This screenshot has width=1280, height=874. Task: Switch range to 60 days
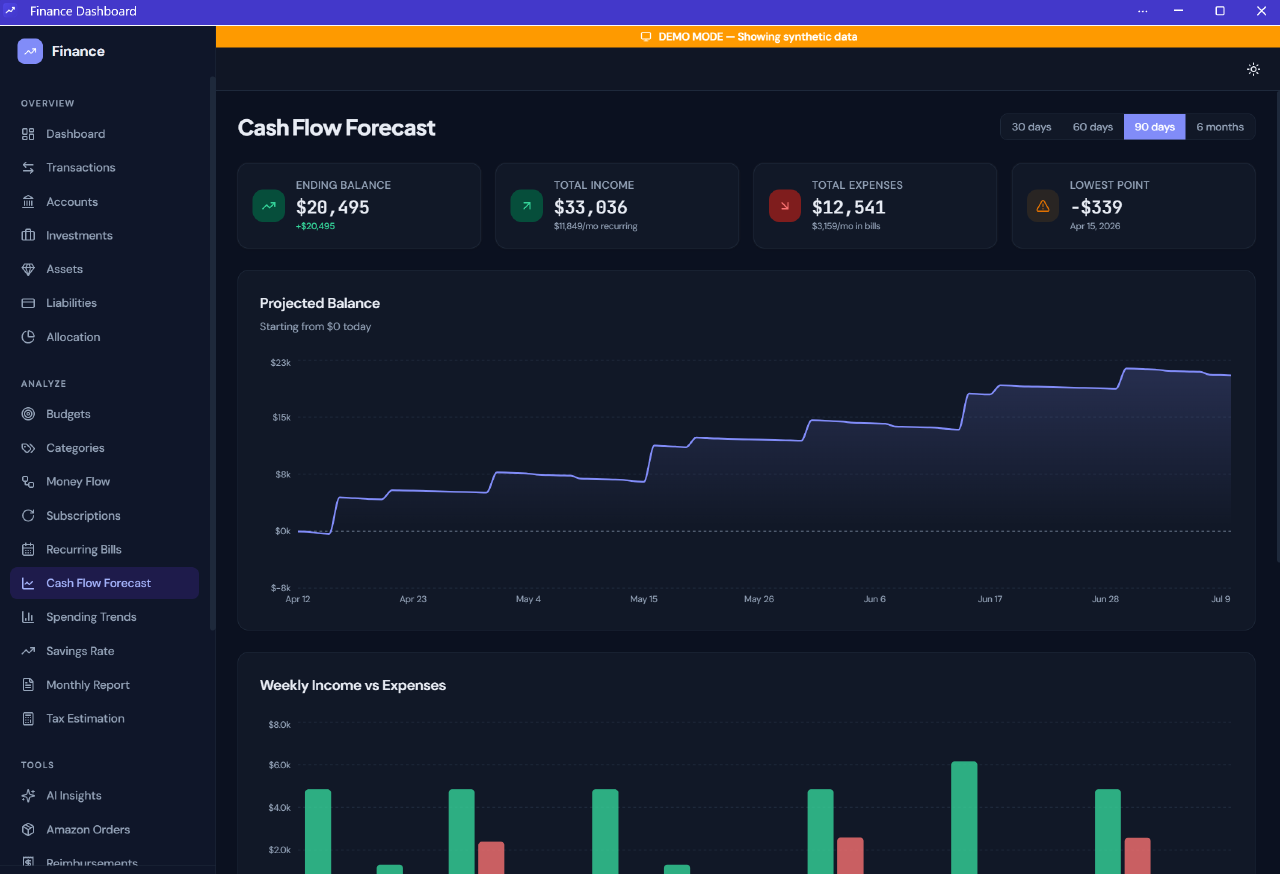pyautogui.click(x=1092, y=126)
